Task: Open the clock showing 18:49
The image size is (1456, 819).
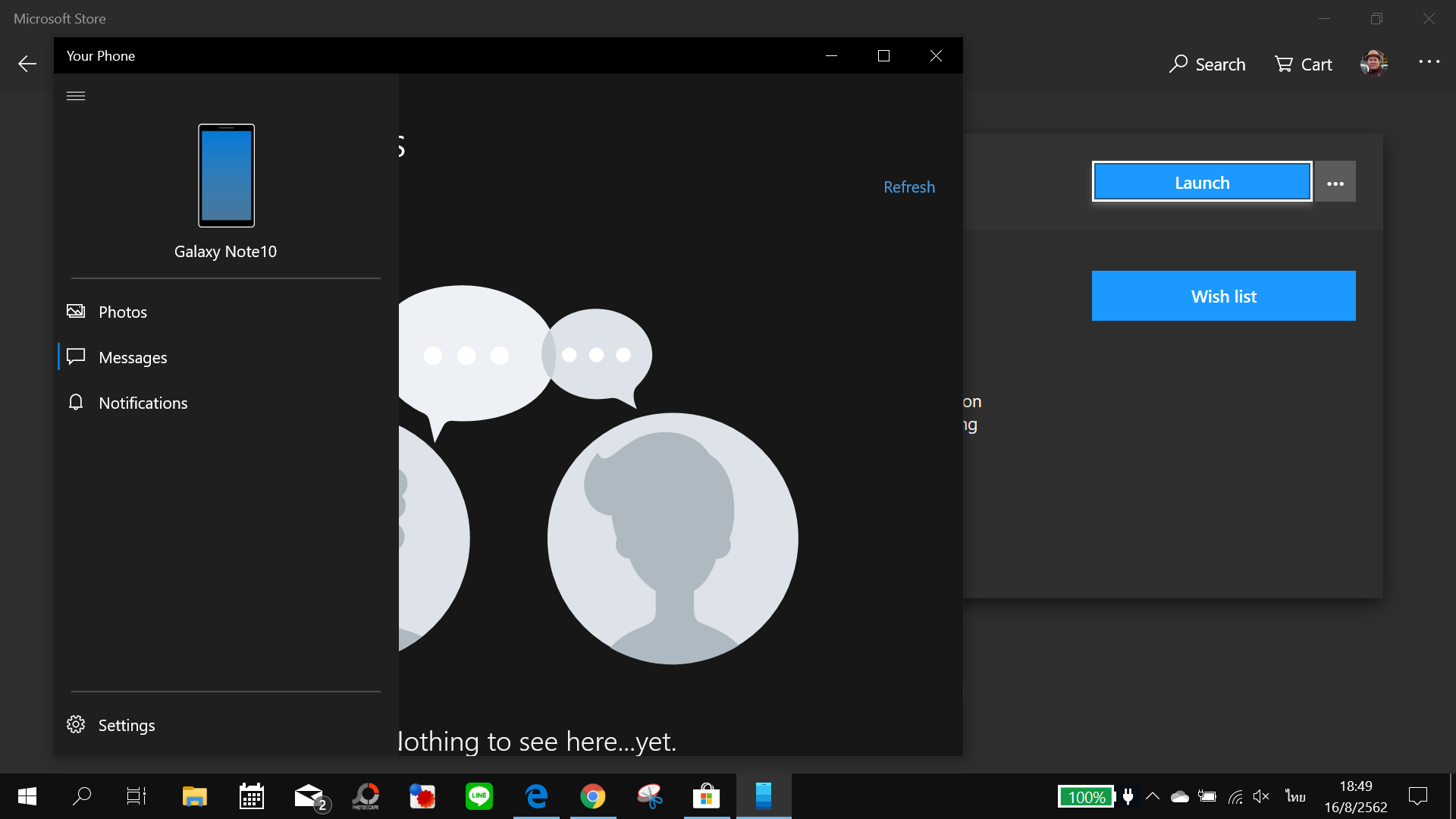Action: (x=1356, y=796)
